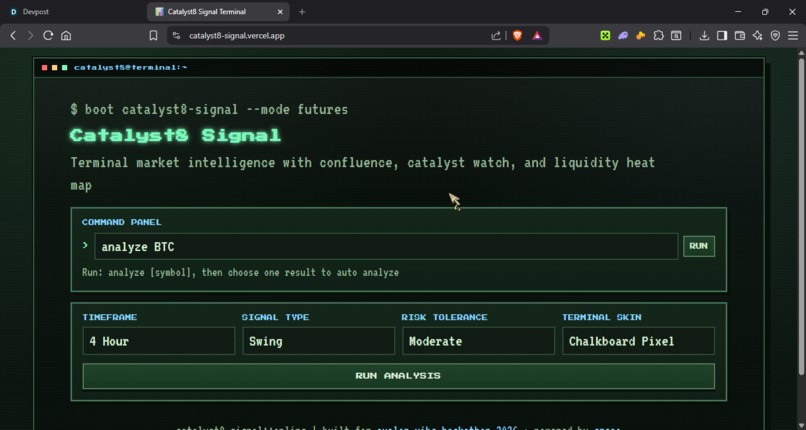The height and width of the screenshot is (430, 806).
Task: Close the Catalyst8 Signal Terminal tab
Action: (280, 12)
